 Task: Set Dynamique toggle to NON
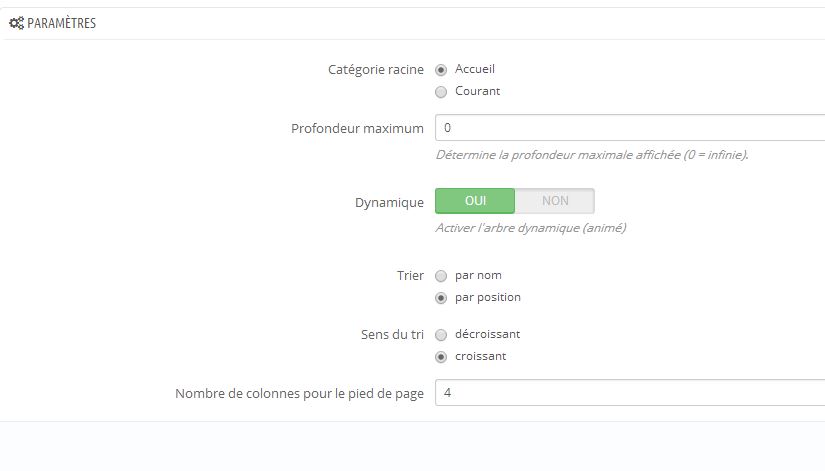click(x=555, y=201)
